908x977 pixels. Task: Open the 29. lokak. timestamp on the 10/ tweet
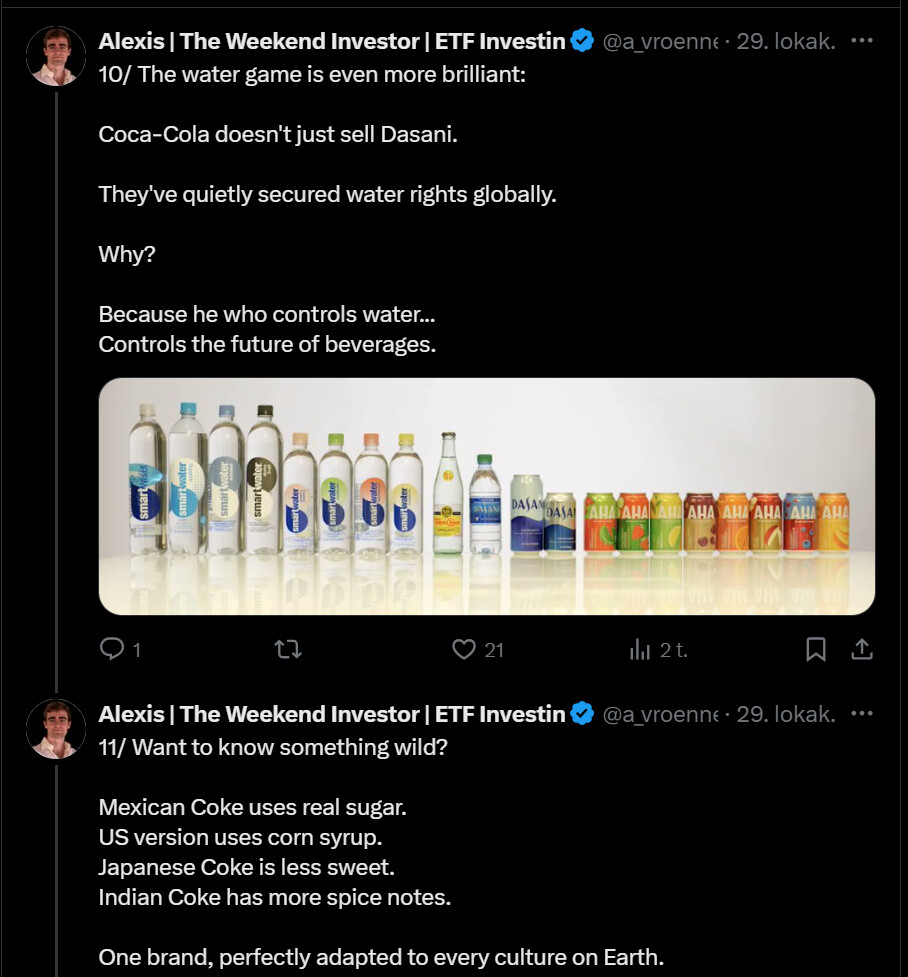point(785,41)
